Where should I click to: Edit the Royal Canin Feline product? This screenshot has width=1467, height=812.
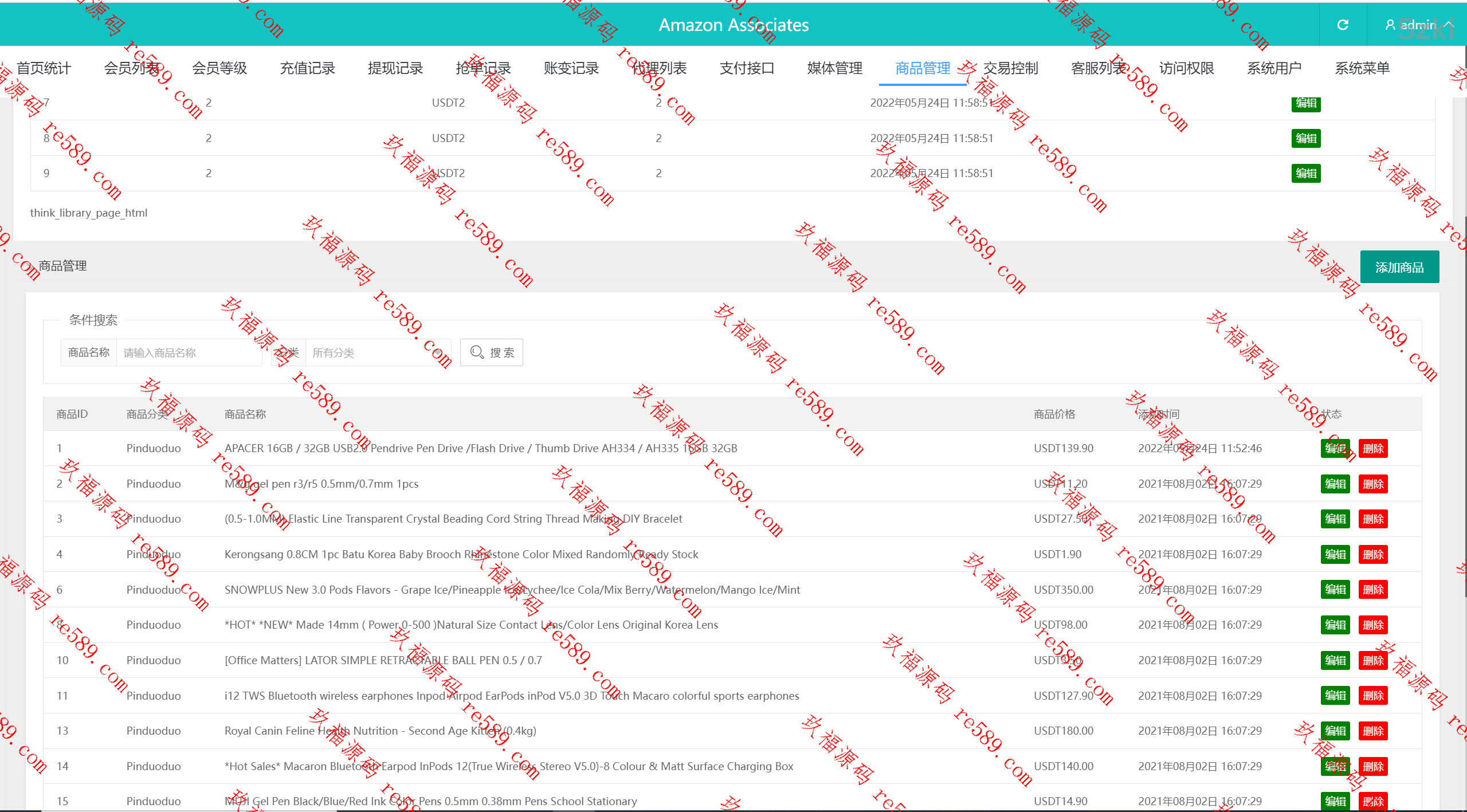coord(1335,731)
